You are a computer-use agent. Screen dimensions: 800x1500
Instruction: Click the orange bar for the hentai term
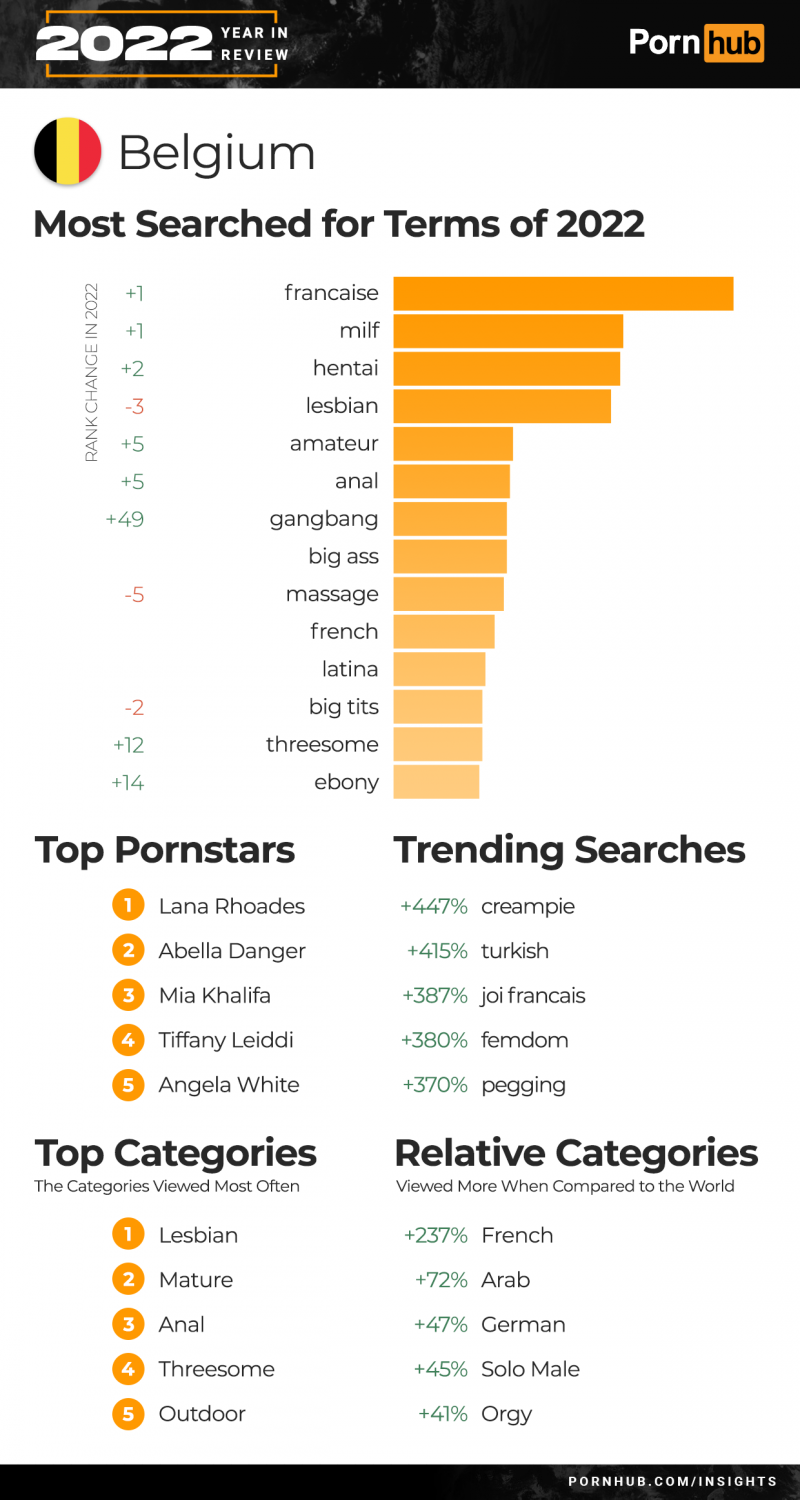tap(506, 368)
